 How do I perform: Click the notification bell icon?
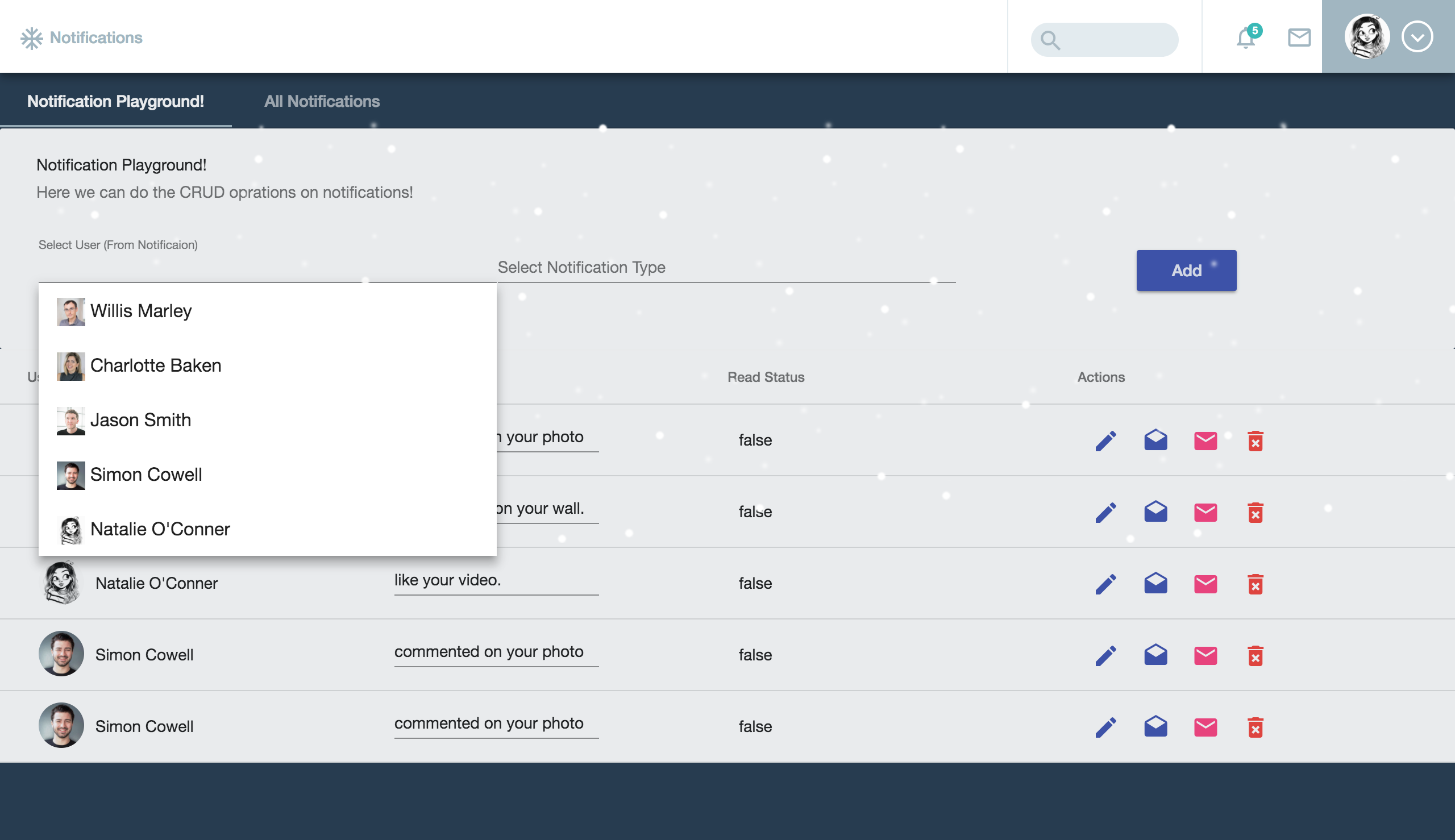coord(1246,38)
